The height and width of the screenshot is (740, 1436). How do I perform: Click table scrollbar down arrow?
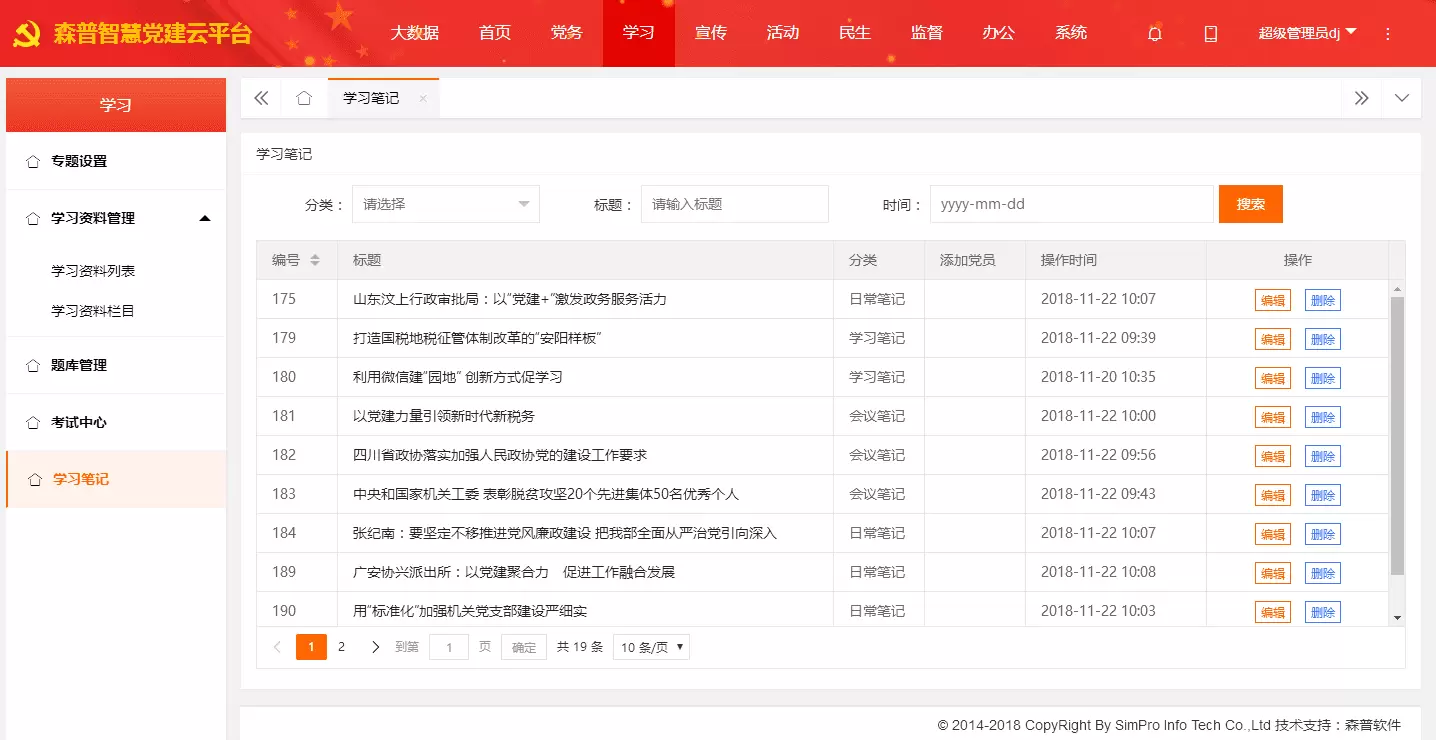1397,618
